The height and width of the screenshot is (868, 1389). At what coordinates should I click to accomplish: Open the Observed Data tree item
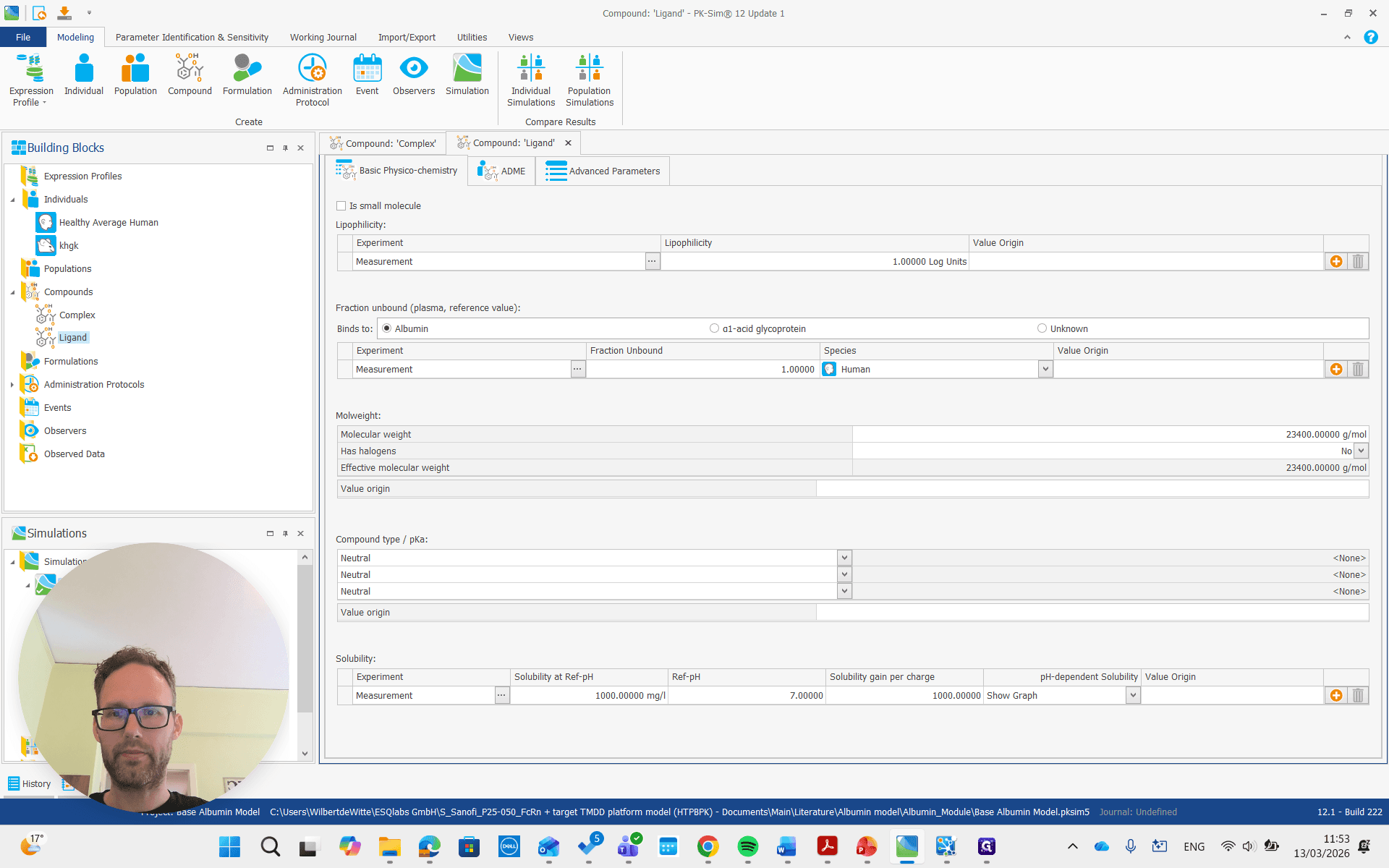click(75, 454)
